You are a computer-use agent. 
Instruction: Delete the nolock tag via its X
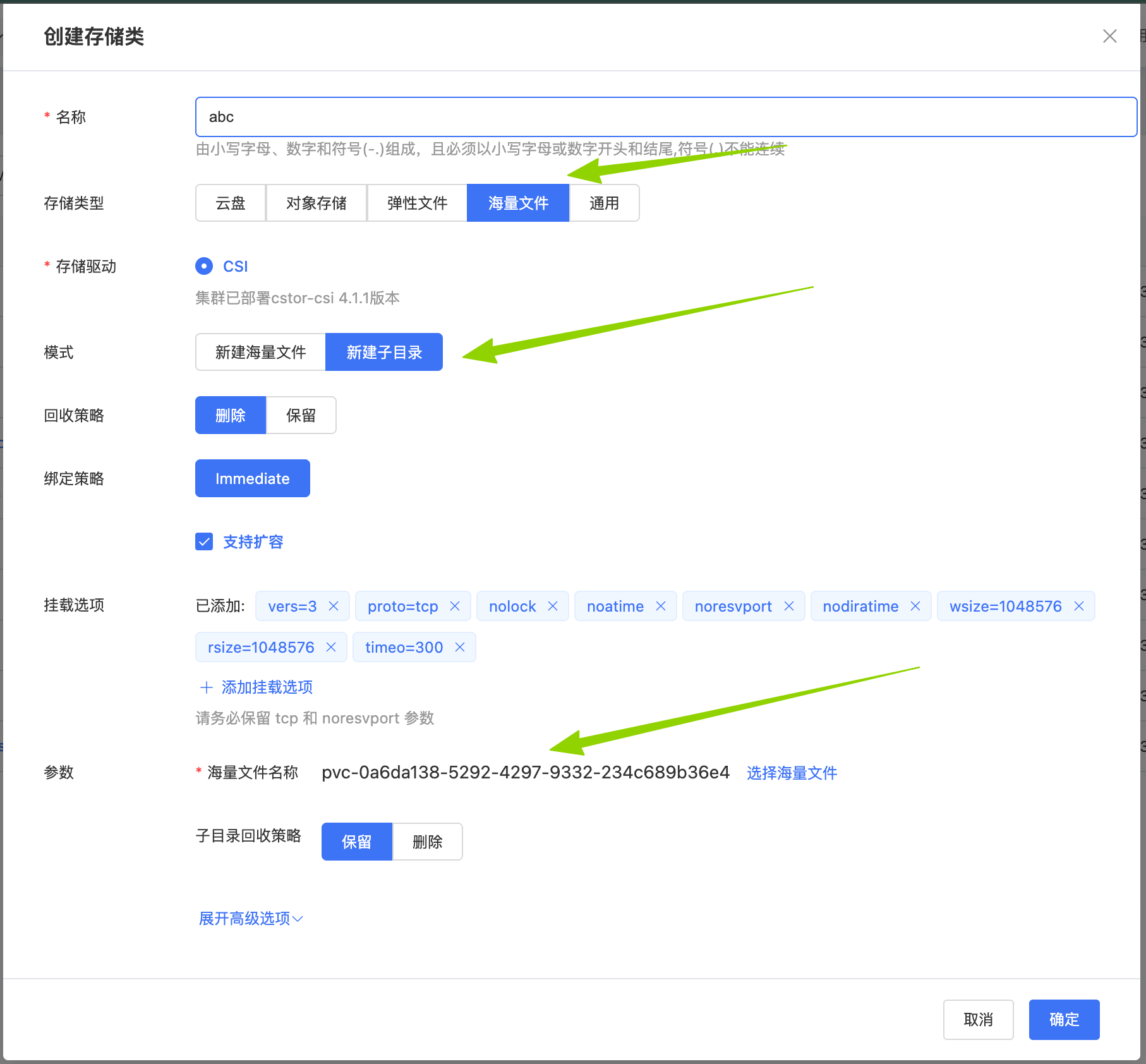click(x=553, y=607)
